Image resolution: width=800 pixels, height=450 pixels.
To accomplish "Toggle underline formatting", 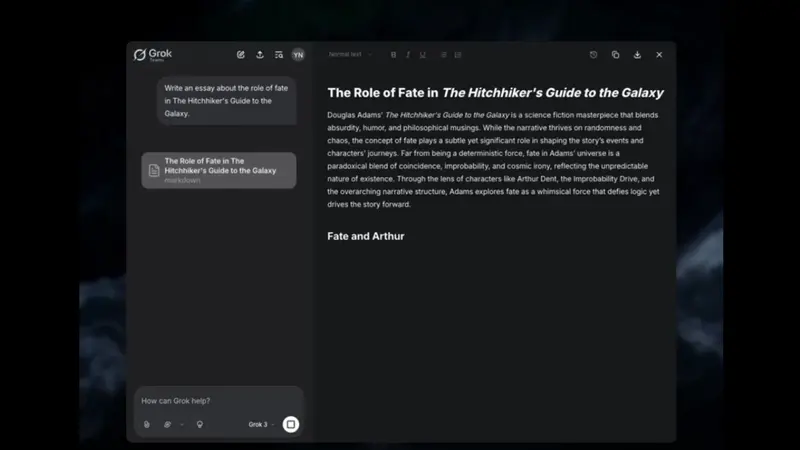I will 422,55.
